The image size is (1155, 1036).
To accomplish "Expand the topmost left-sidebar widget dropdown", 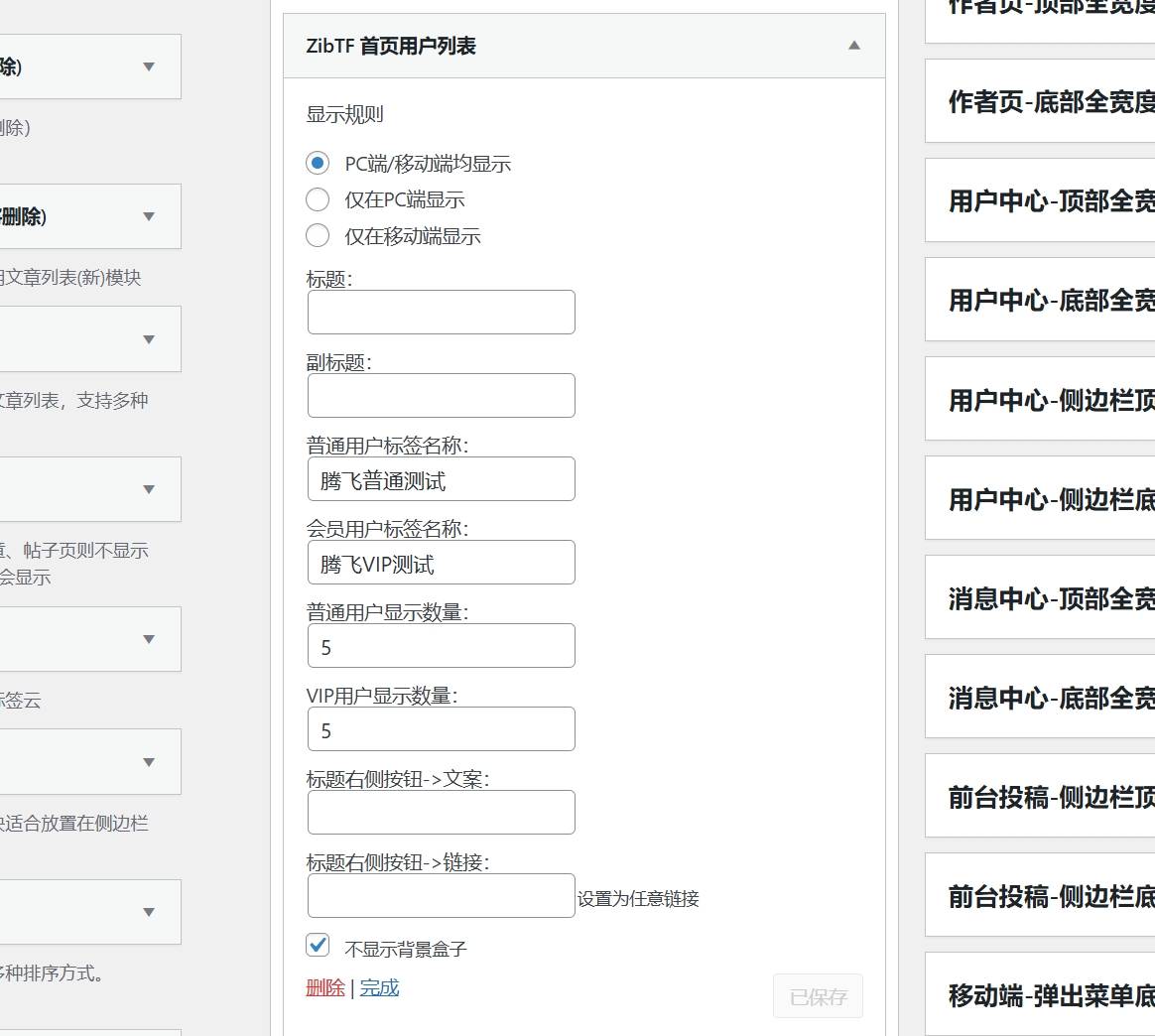I will (x=148, y=66).
